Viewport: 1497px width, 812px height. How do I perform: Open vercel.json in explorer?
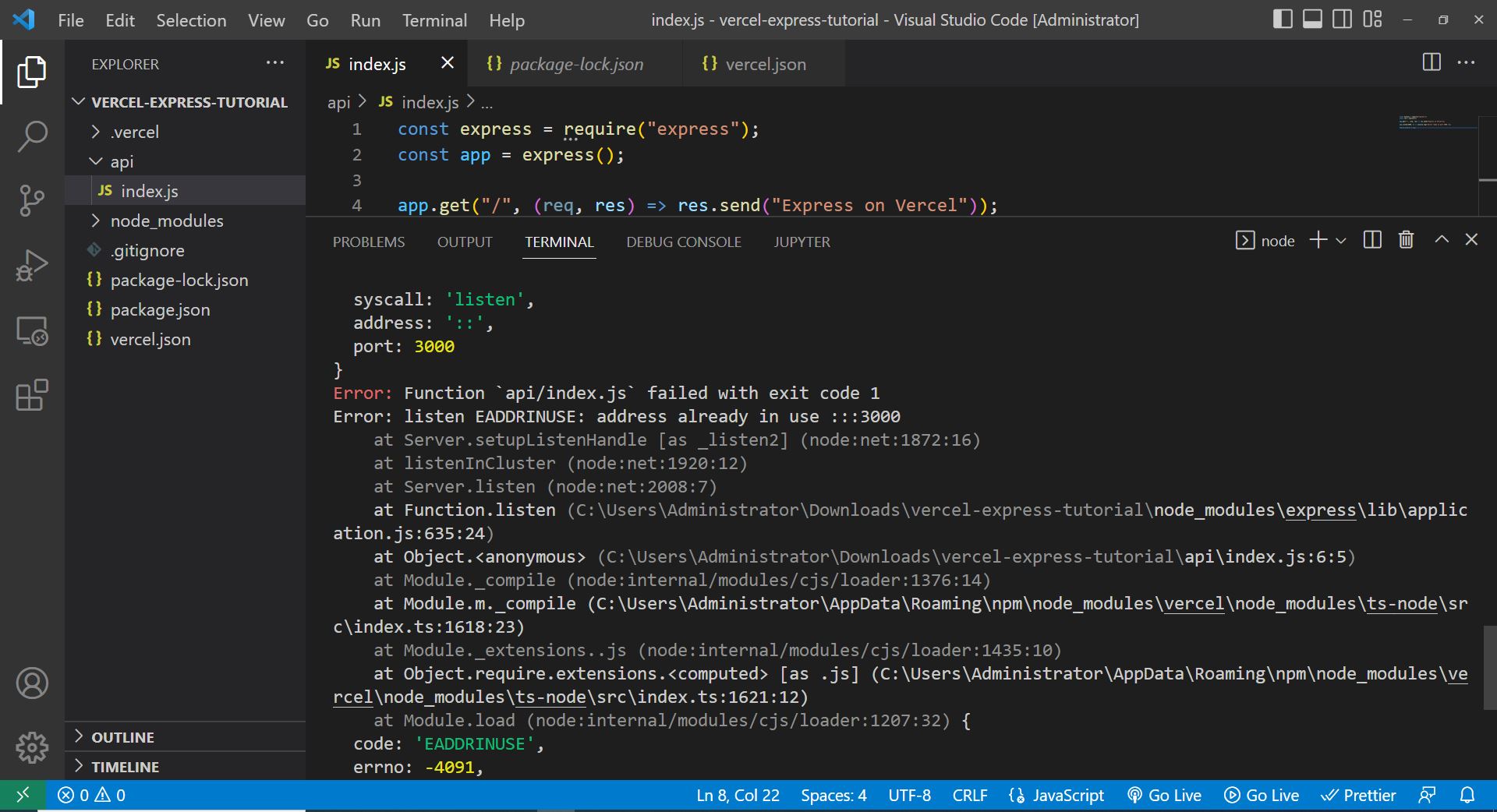[x=186, y=339]
